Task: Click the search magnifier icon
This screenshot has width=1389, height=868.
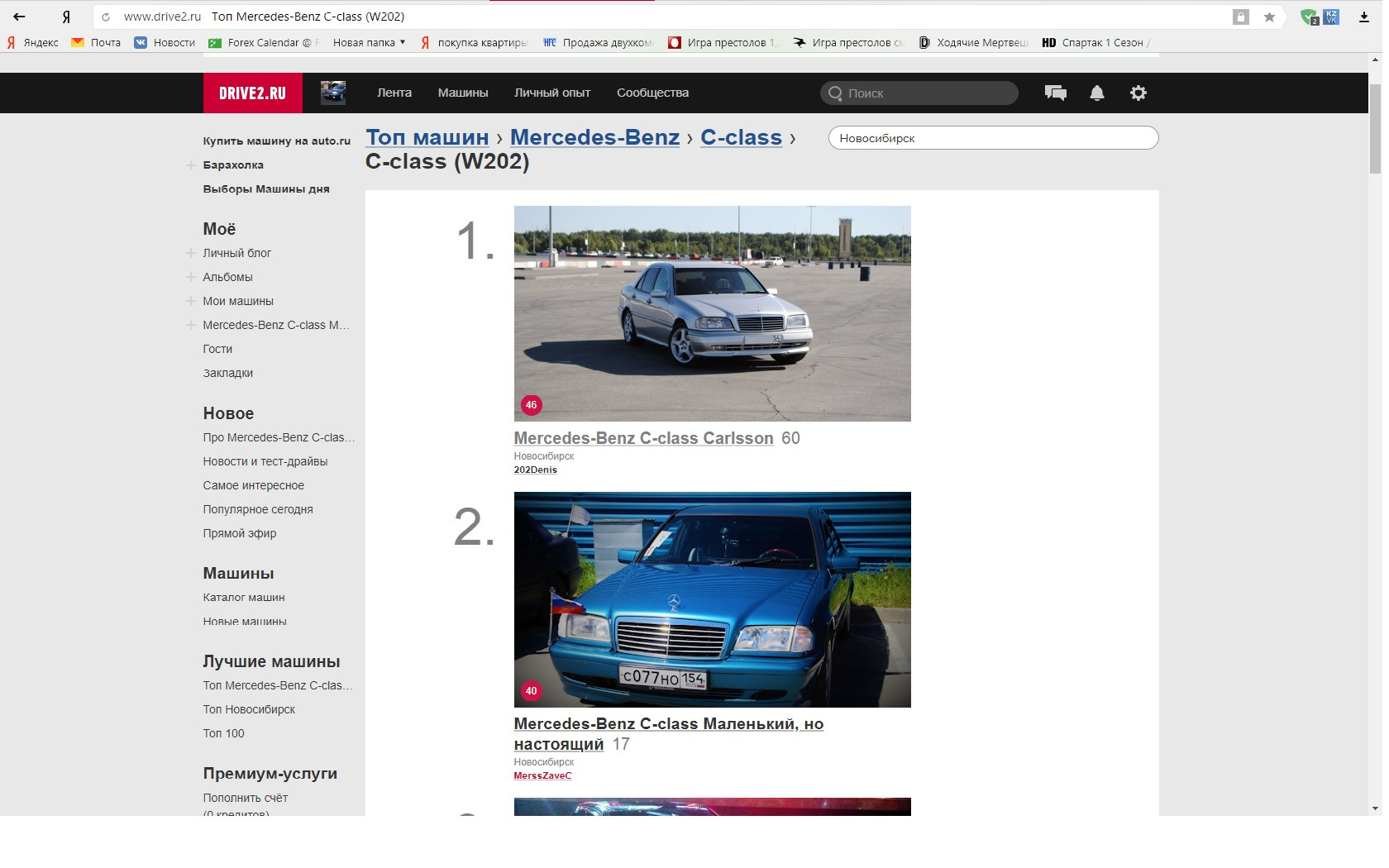Action: [x=835, y=93]
